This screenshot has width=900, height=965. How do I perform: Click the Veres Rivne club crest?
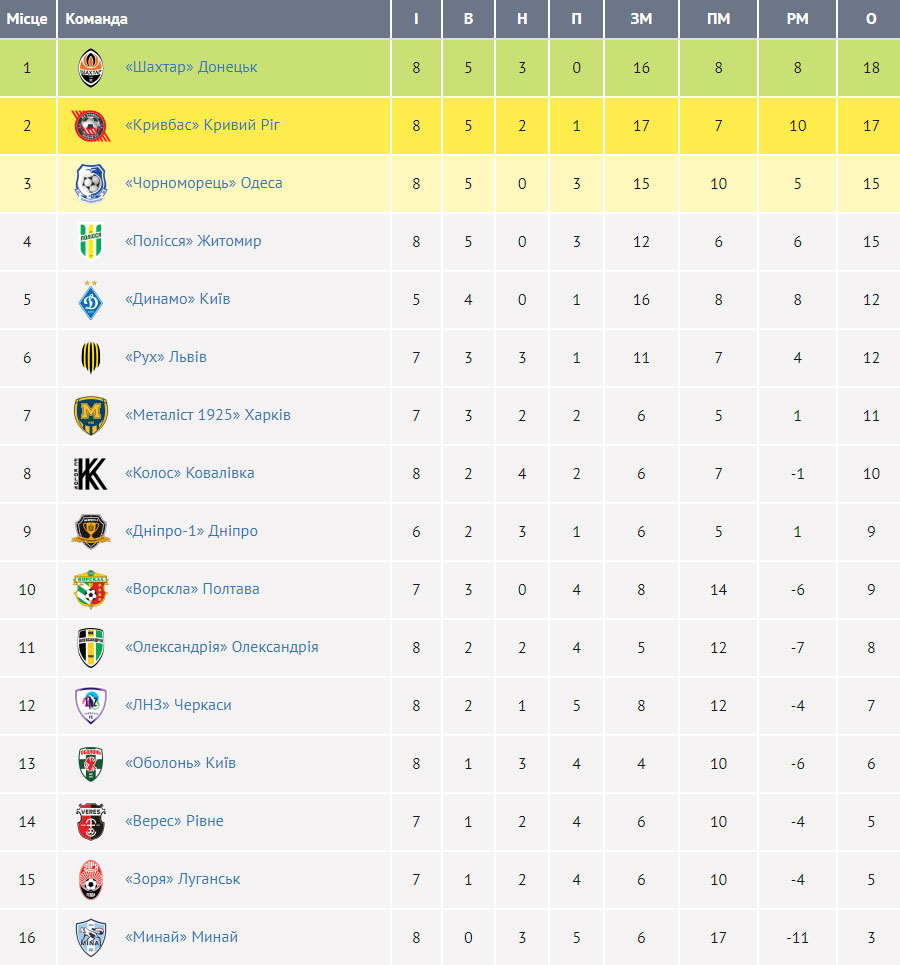point(90,822)
